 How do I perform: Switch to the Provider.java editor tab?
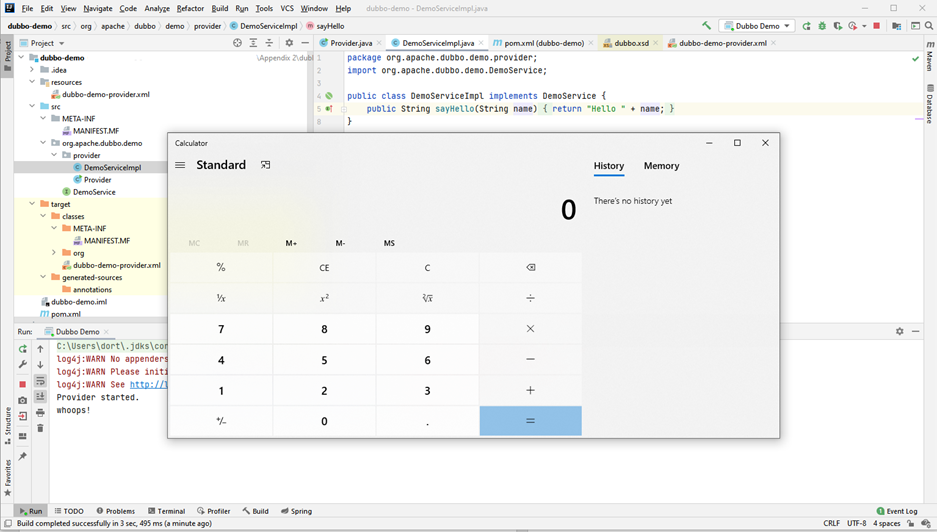point(351,43)
